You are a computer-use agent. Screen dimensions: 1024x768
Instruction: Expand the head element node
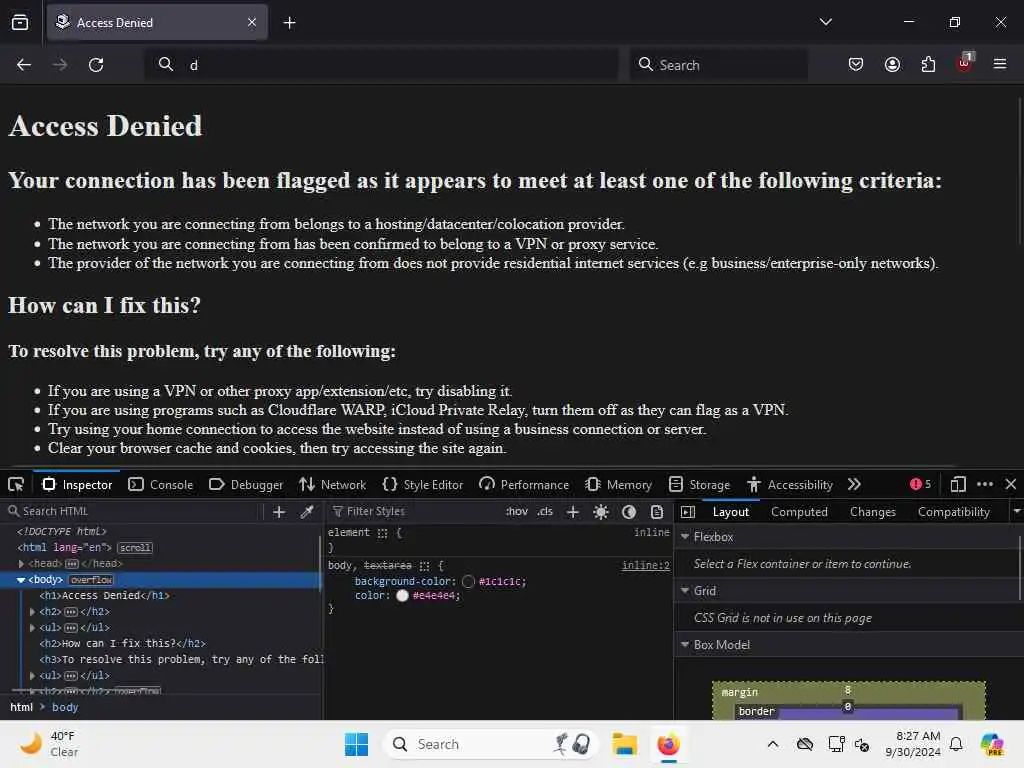point(22,564)
